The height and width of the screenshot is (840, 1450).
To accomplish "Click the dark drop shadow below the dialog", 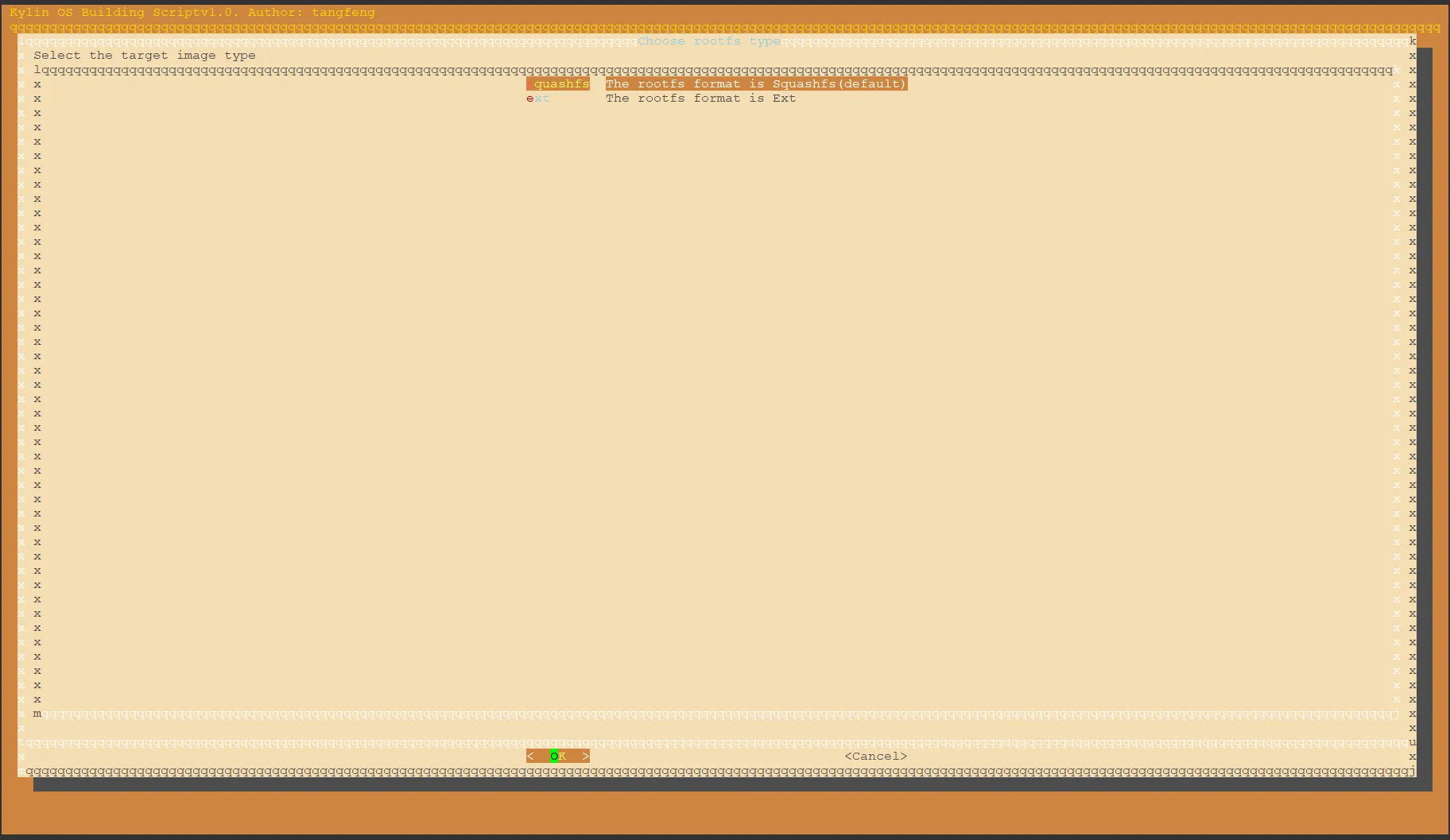I will point(715,785).
